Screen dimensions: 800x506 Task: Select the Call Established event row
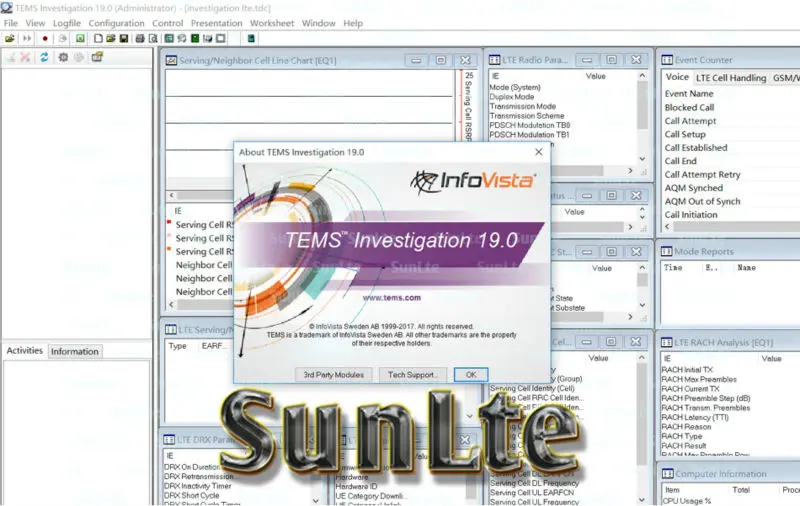point(696,148)
